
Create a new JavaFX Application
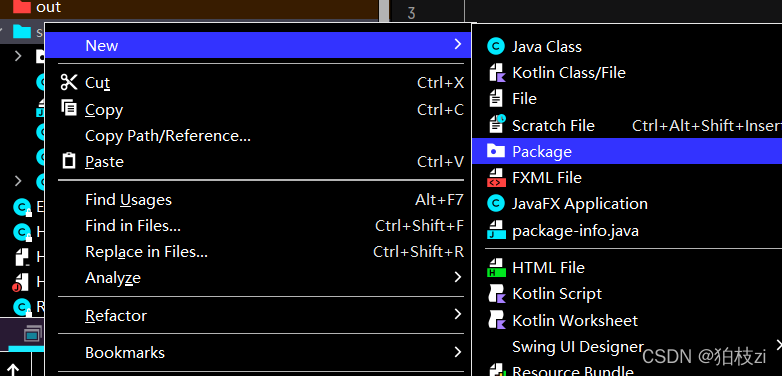coord(627,203)
